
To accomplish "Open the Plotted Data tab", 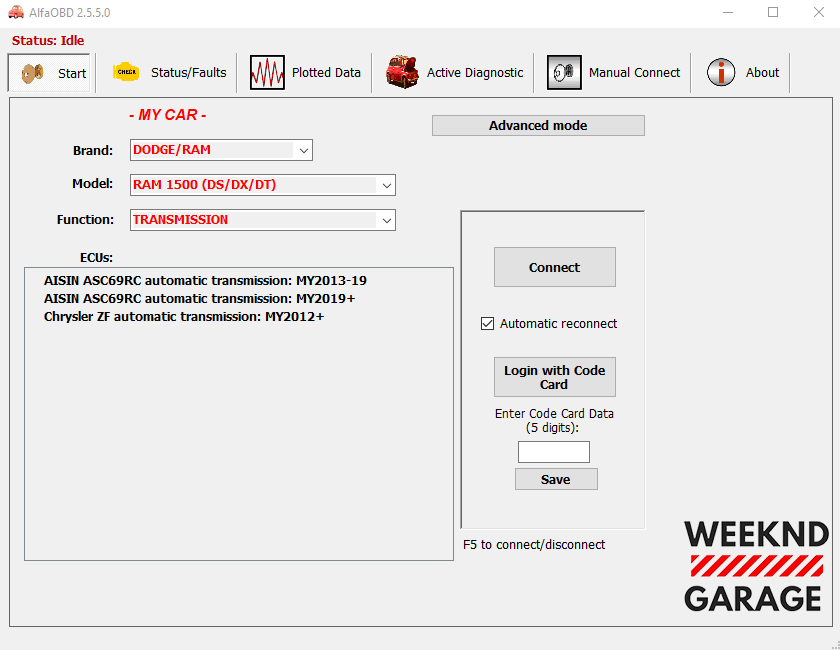I will coord(326,73).
